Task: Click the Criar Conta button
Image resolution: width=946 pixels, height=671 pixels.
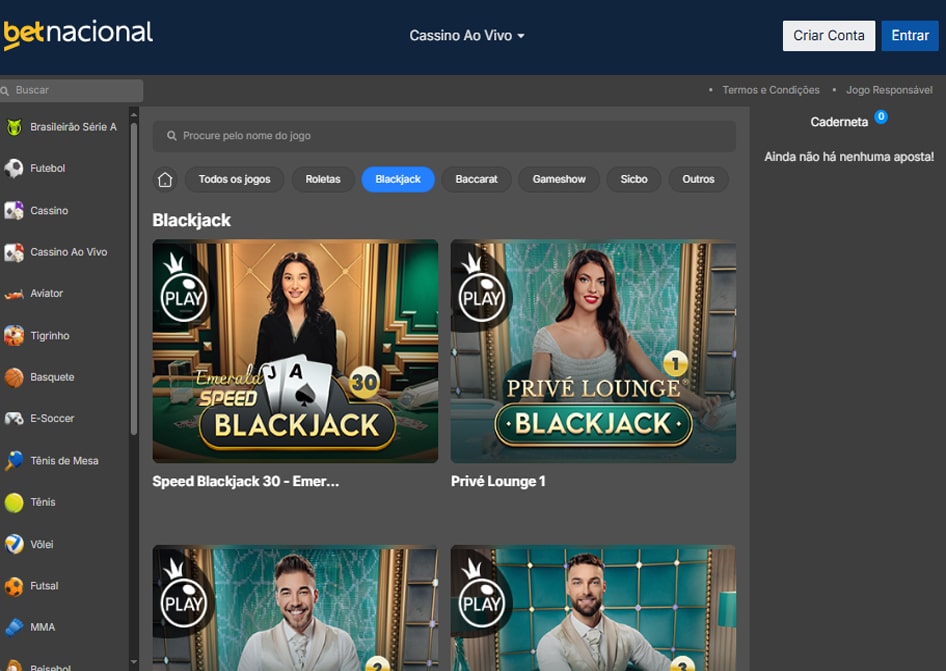Action: (x=828, y=35)
